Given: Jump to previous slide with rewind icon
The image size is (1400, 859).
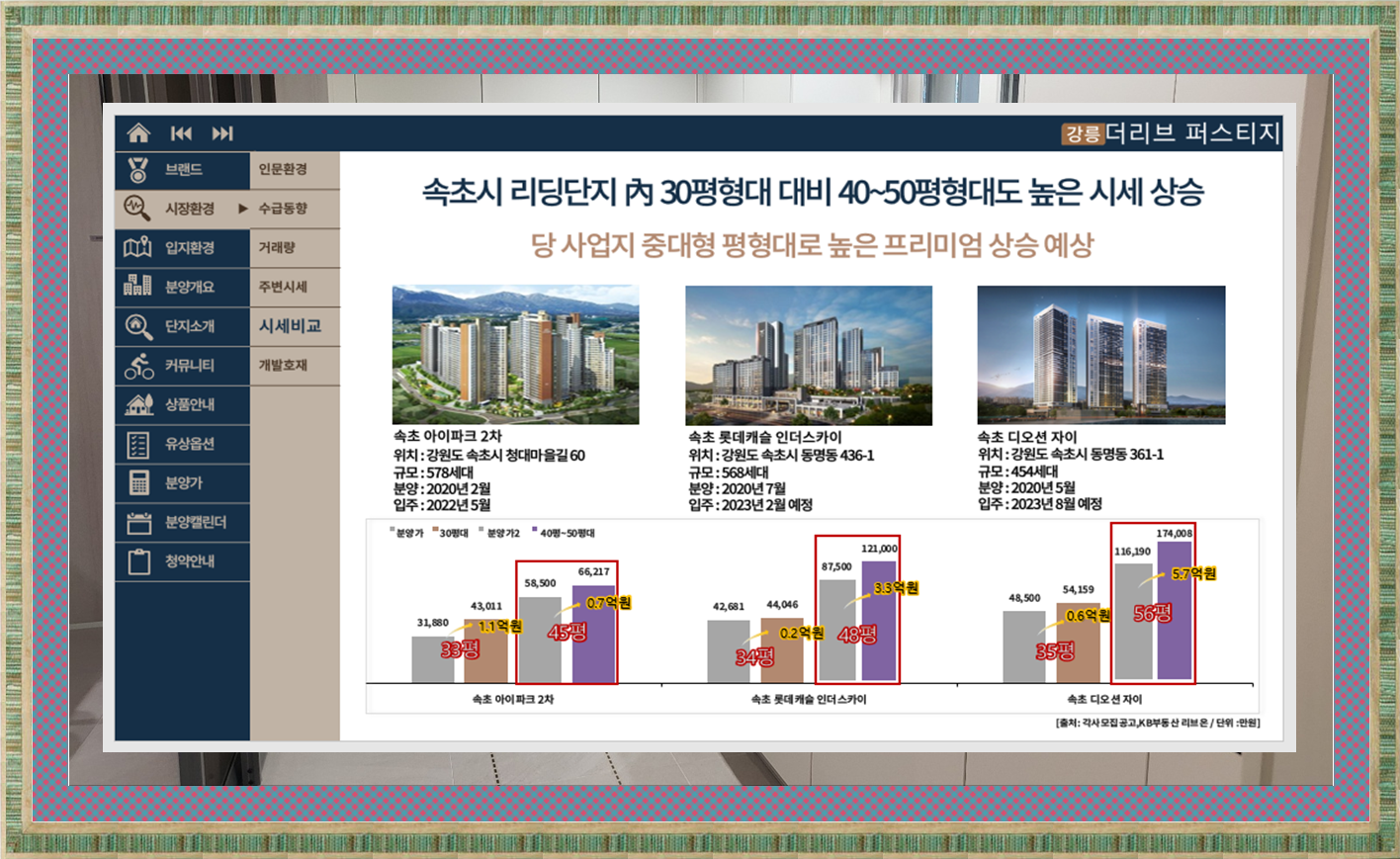Looking at the screenshot, I should [181, 133].
